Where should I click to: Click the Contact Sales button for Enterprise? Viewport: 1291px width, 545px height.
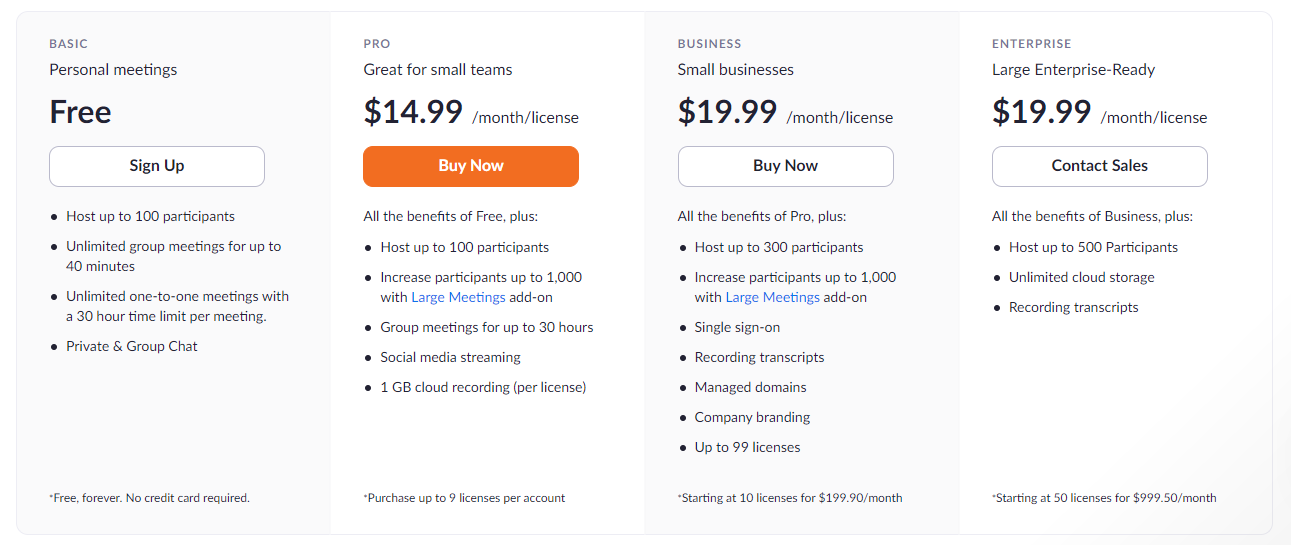click(1099, 166)
